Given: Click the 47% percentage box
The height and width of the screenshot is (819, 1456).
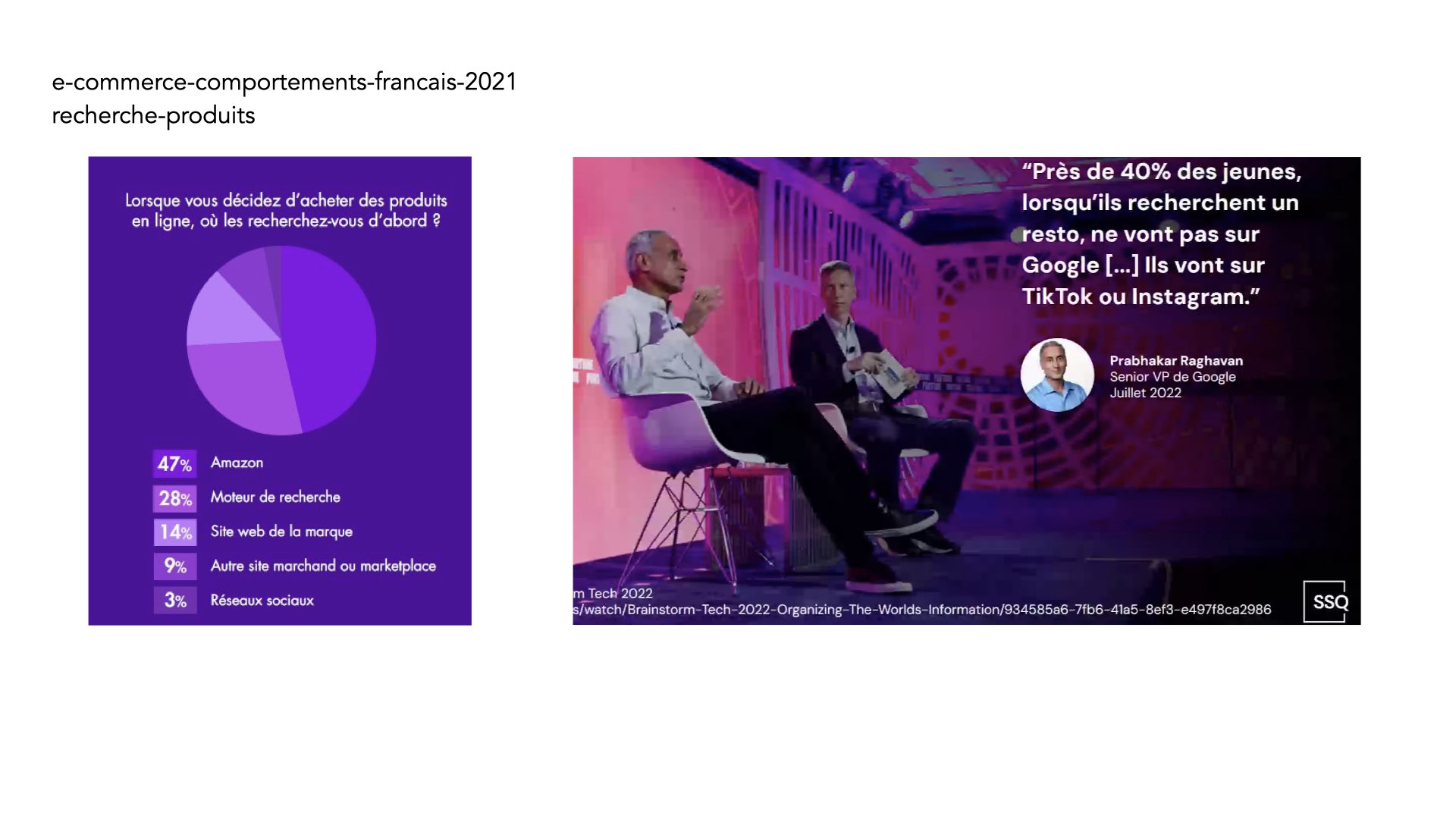Looking at the screenshot, I should [x=174, y=463].
